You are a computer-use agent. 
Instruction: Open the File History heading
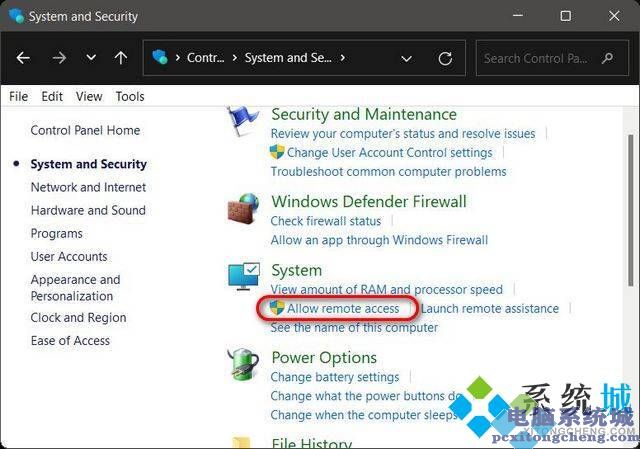tap(311, 443)
